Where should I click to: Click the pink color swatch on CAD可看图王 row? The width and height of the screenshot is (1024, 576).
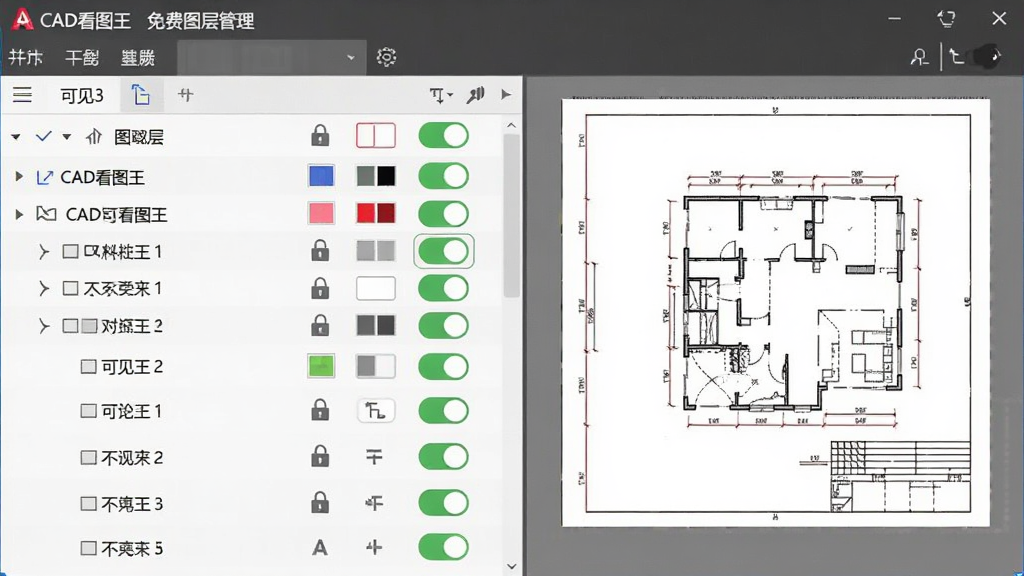click(x=321, y=214)
